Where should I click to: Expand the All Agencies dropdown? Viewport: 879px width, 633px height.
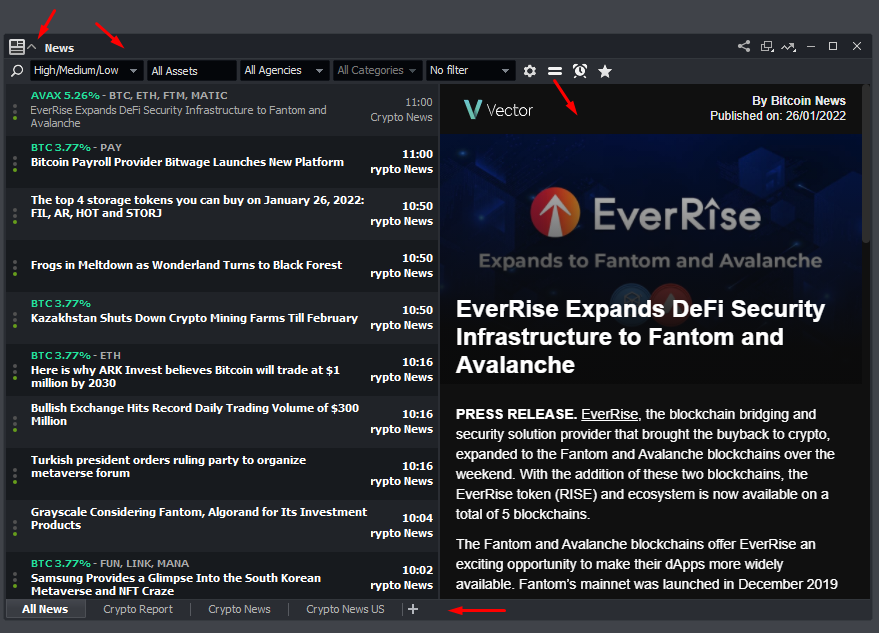click(284, 71)
